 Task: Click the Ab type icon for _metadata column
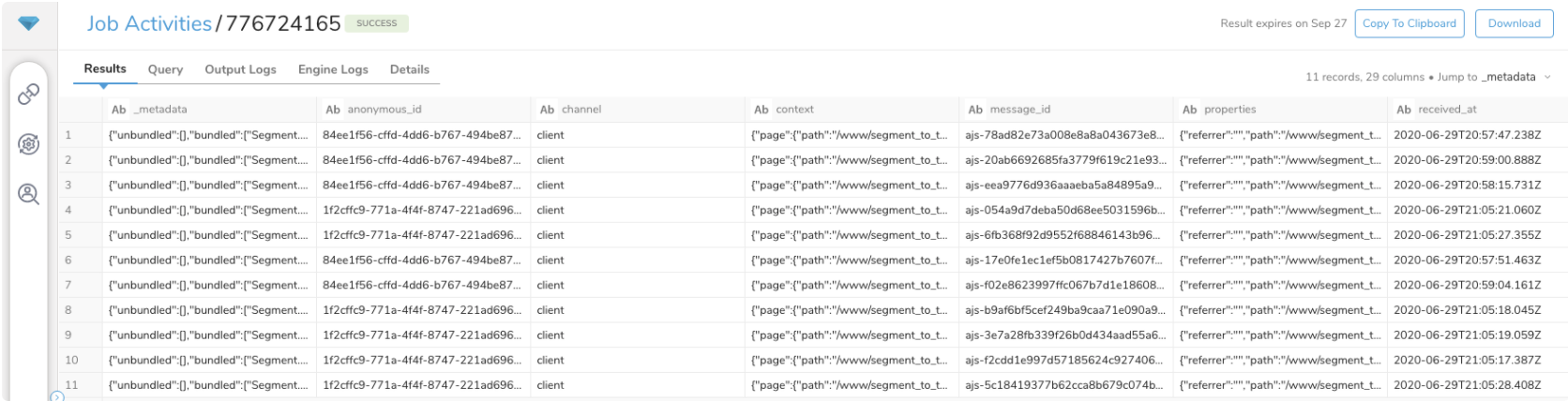(118, 110)
